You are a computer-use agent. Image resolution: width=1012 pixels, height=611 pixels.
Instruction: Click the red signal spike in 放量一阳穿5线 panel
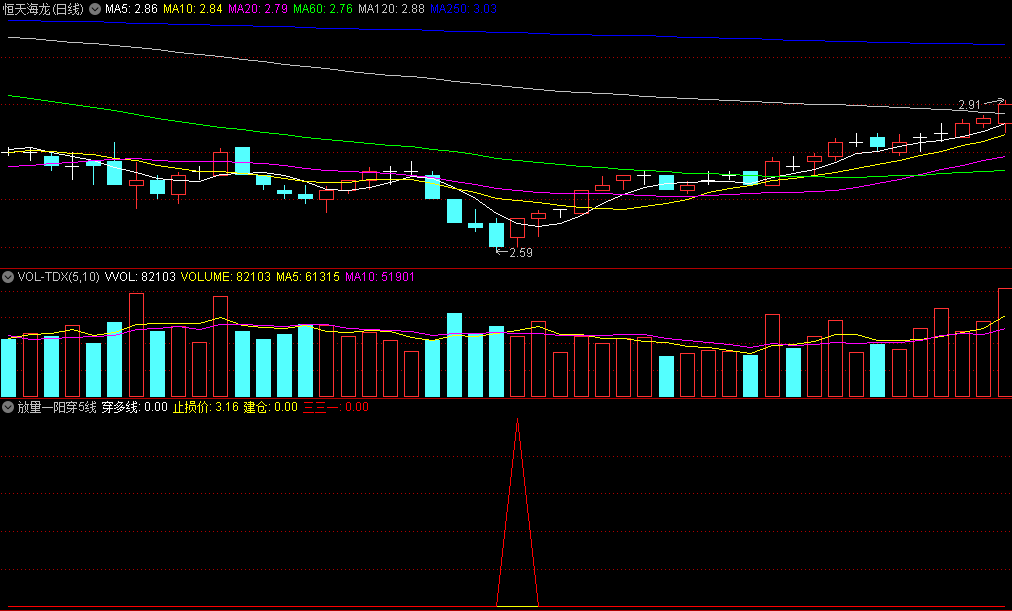pos(517,513)
